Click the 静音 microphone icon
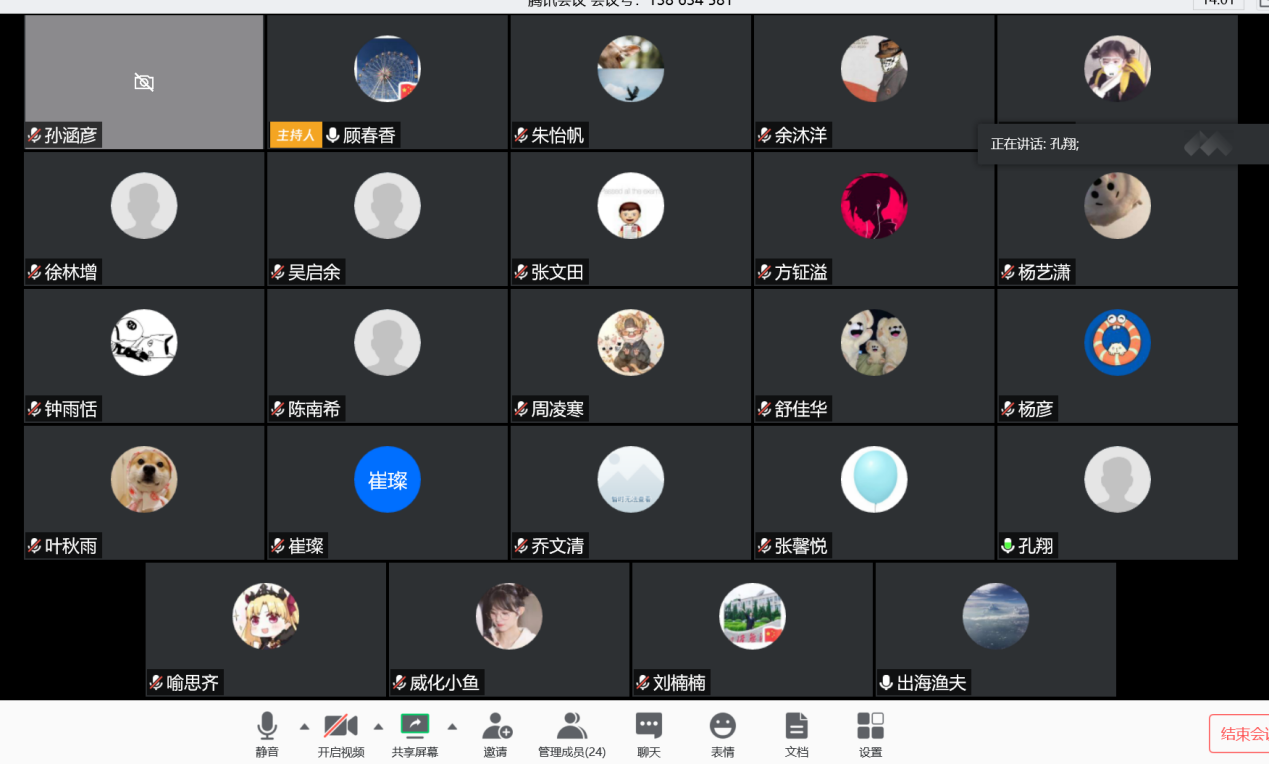Image resolution: width=1269 pixels, height=764 pixels. pyautogui.click(x=267, y=727)
